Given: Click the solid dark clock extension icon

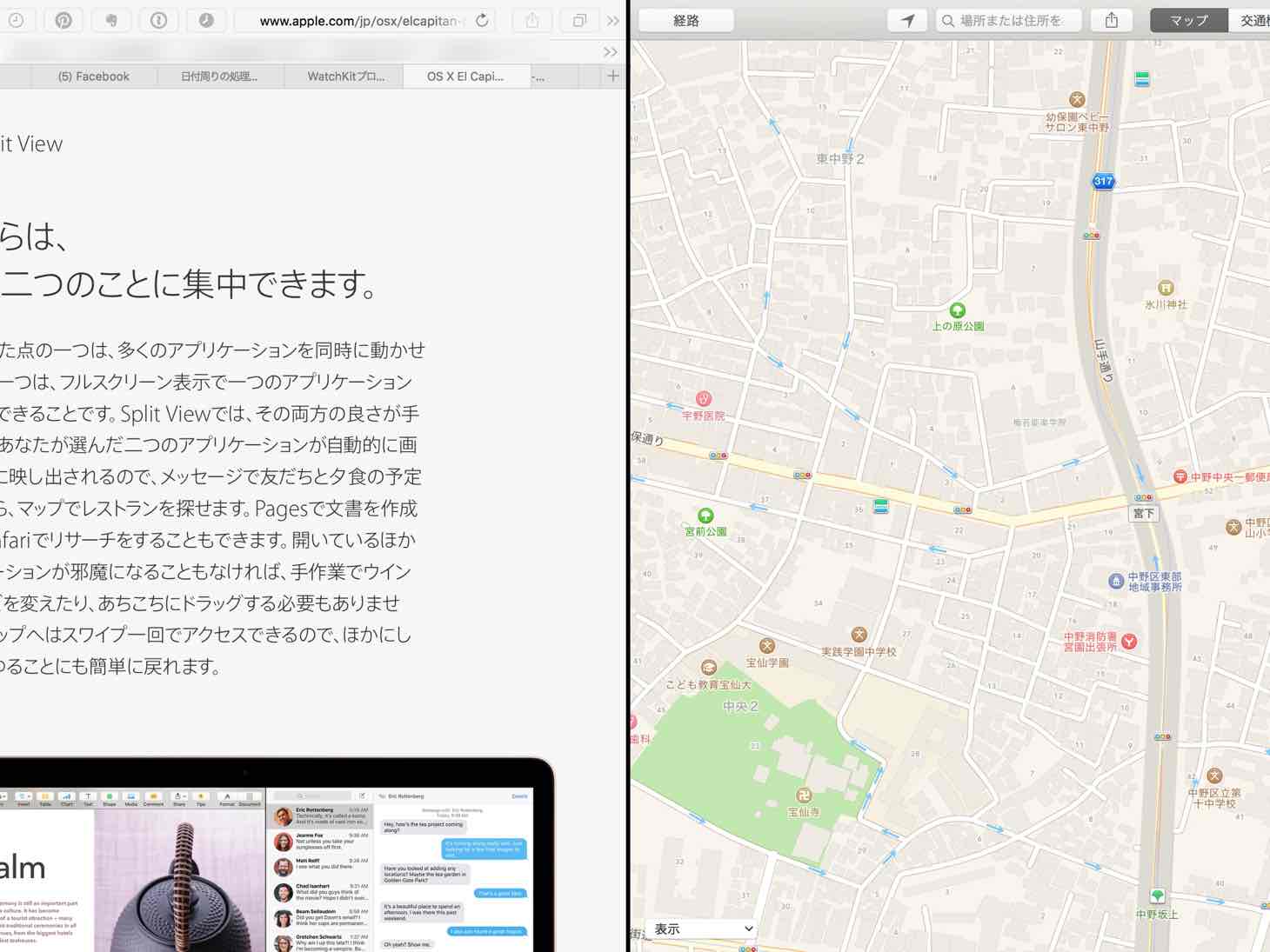Looking at the screenshot, I should pos(206,20).
